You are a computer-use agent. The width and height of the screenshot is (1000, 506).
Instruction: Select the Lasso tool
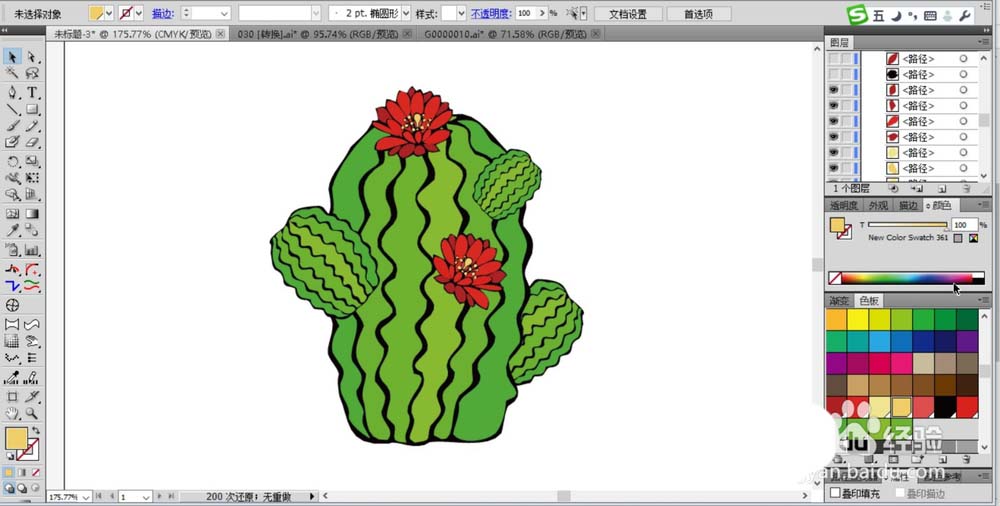click(32, 74)
